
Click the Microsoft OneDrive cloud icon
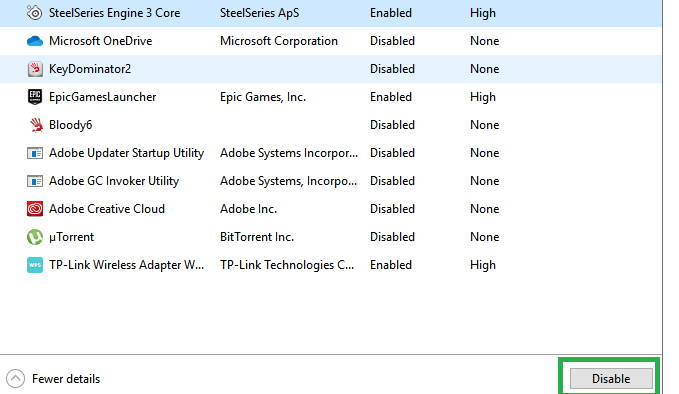coord(35,41)
